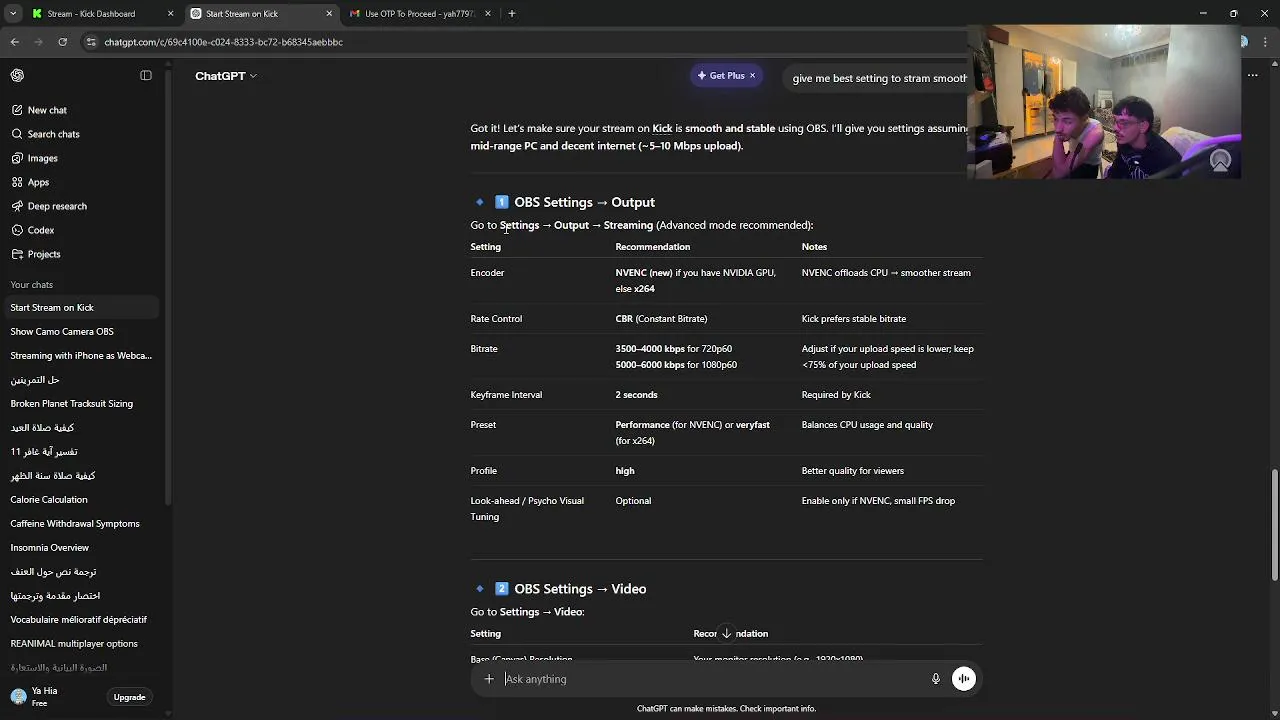This screenshot has height=720, width=1280.
Task: Click the Keyframe Interval row label
Action: tap(506, 395)
